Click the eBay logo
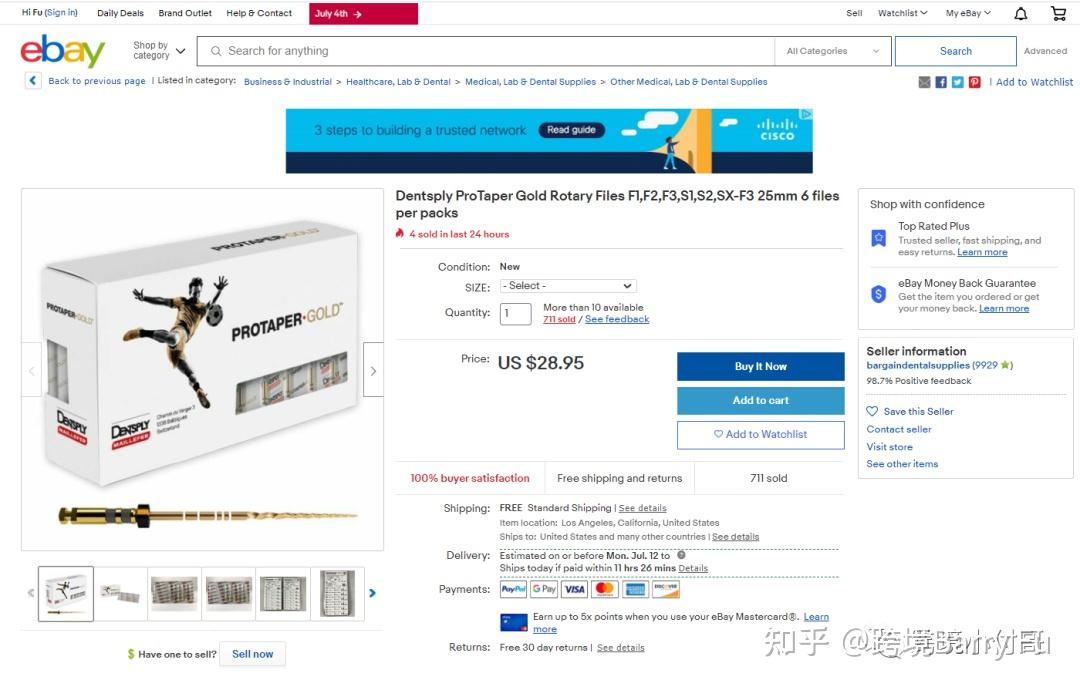Screen dimensions: 1080x690 [x=63, y=51]
